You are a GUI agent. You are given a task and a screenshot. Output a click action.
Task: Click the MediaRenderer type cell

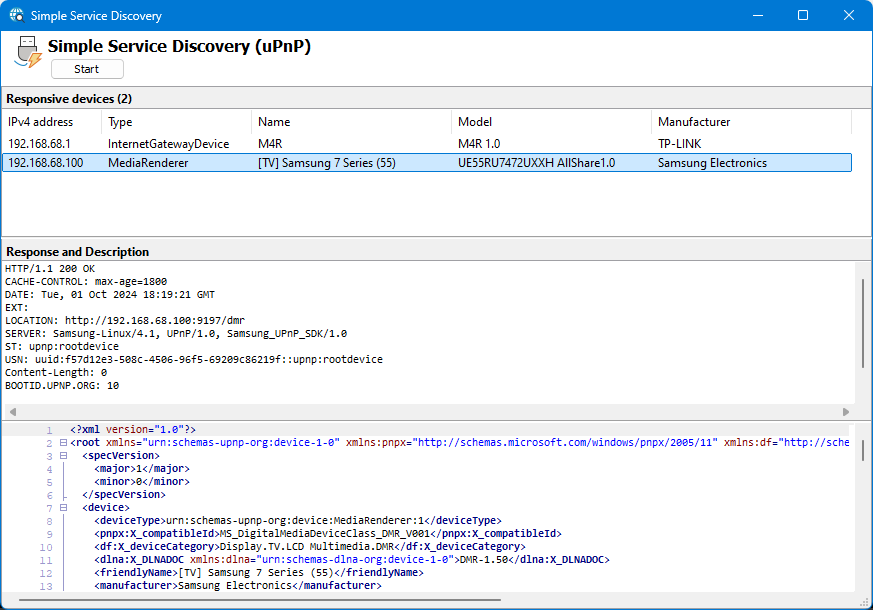click(148, 163)
